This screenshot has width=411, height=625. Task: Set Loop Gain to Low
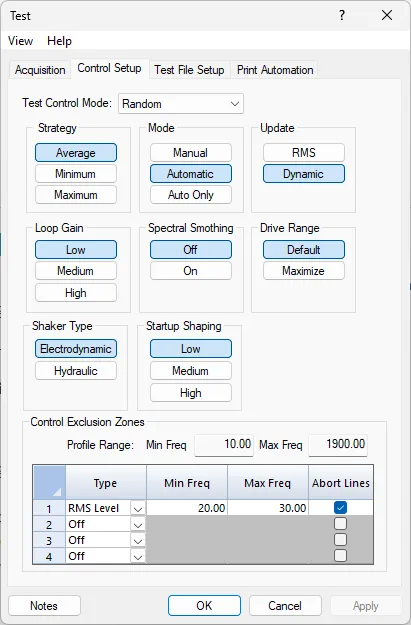(76, 250)
